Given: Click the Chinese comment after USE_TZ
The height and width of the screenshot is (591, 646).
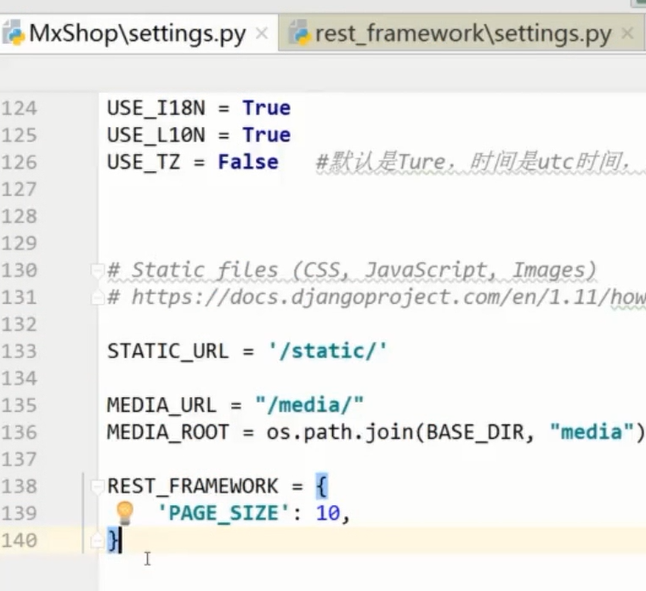Looking at the screenshot, I should pos(480,162).
